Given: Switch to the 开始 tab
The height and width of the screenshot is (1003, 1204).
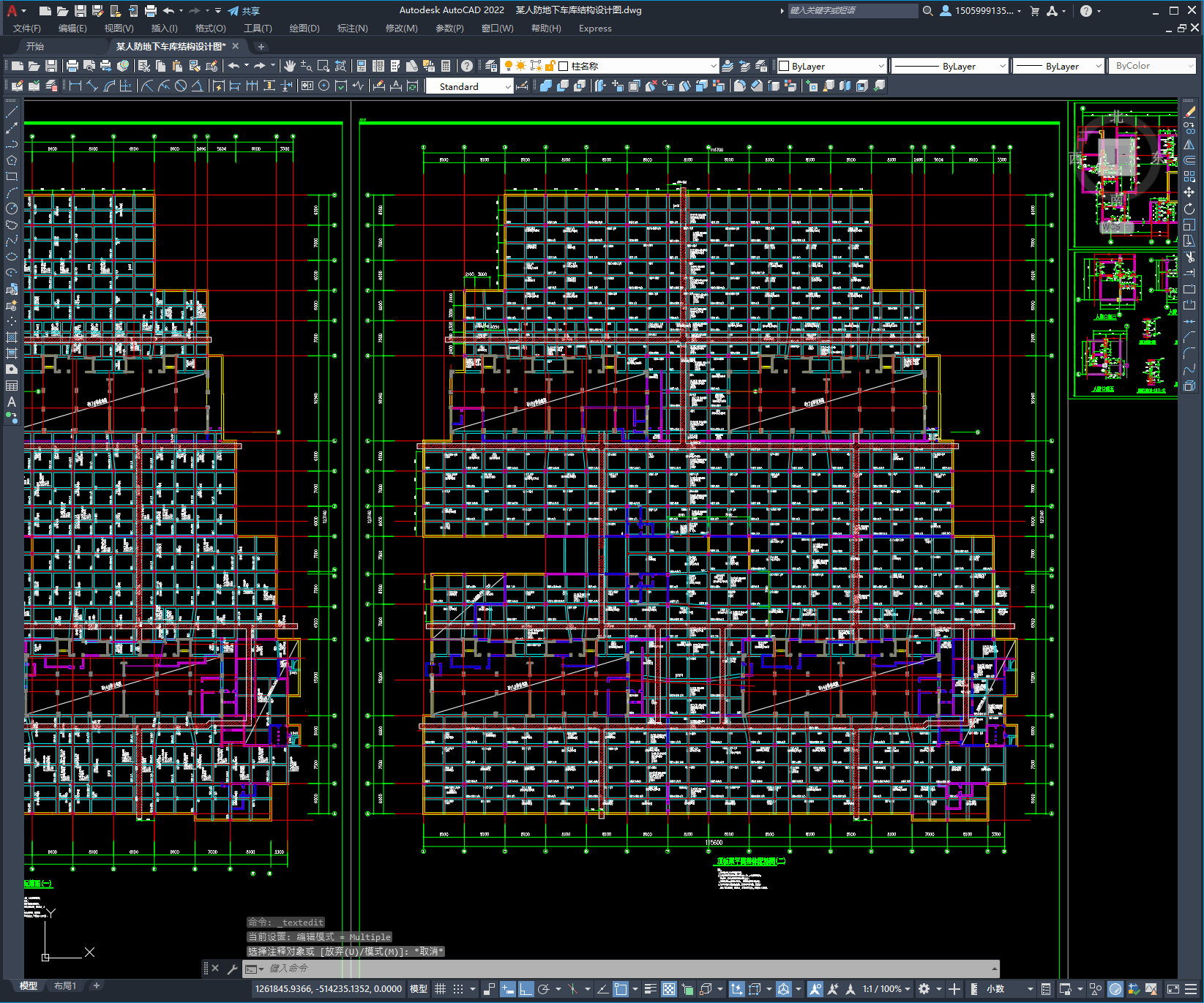Looking at the screenshot, I should pyautogui.click(x=35, y=46).
